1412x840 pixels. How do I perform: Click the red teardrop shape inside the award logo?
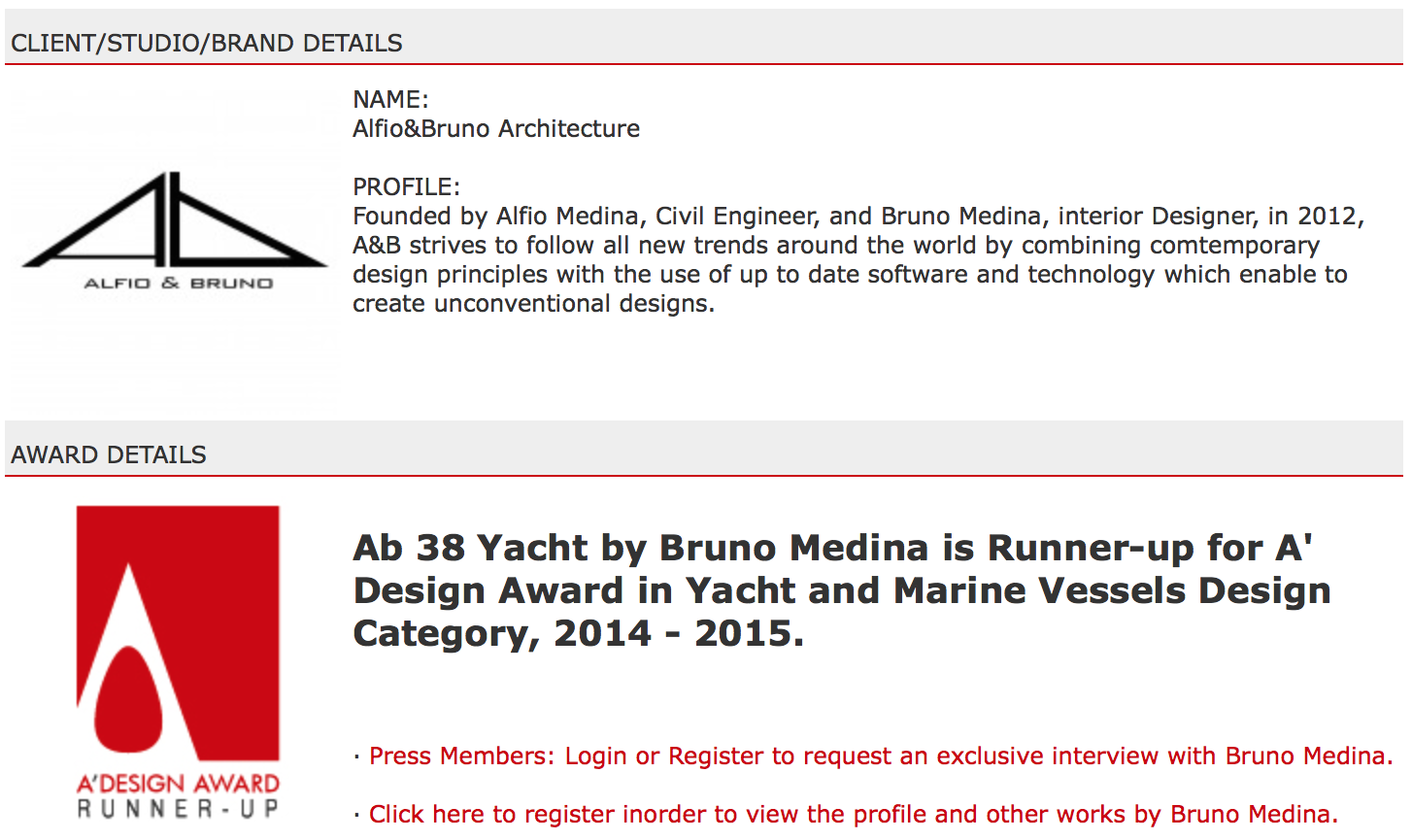tap(133, 695)
